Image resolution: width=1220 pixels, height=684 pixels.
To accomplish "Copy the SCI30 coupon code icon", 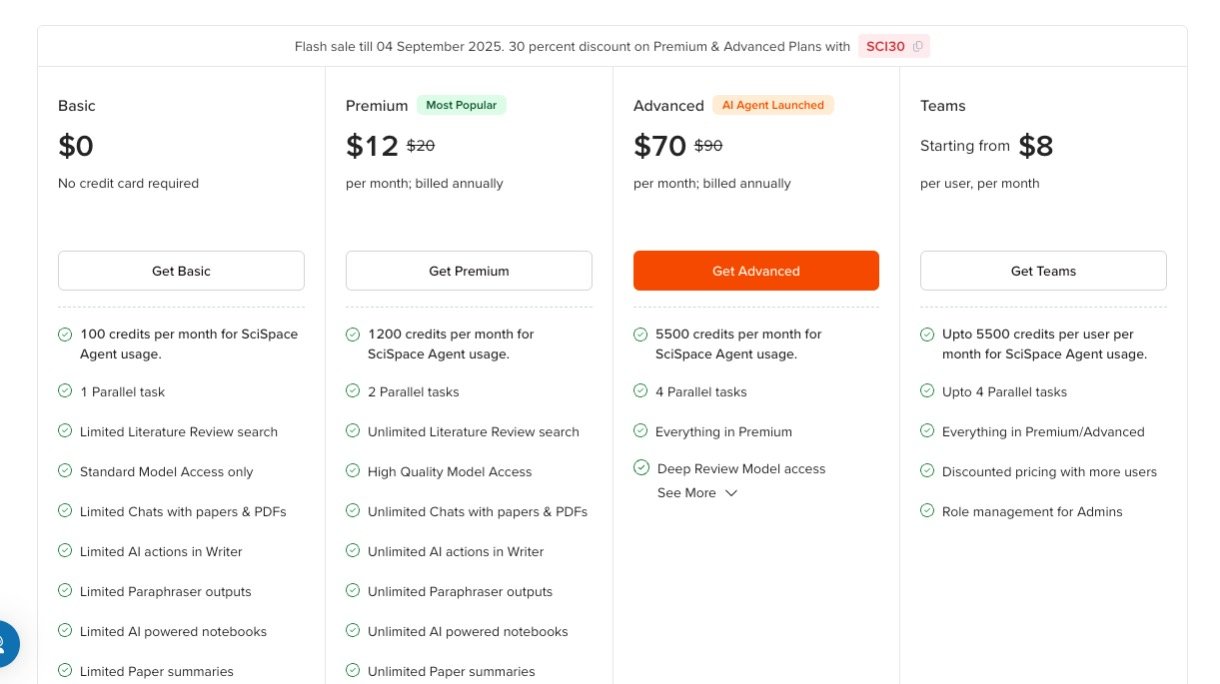I will 917,46.
